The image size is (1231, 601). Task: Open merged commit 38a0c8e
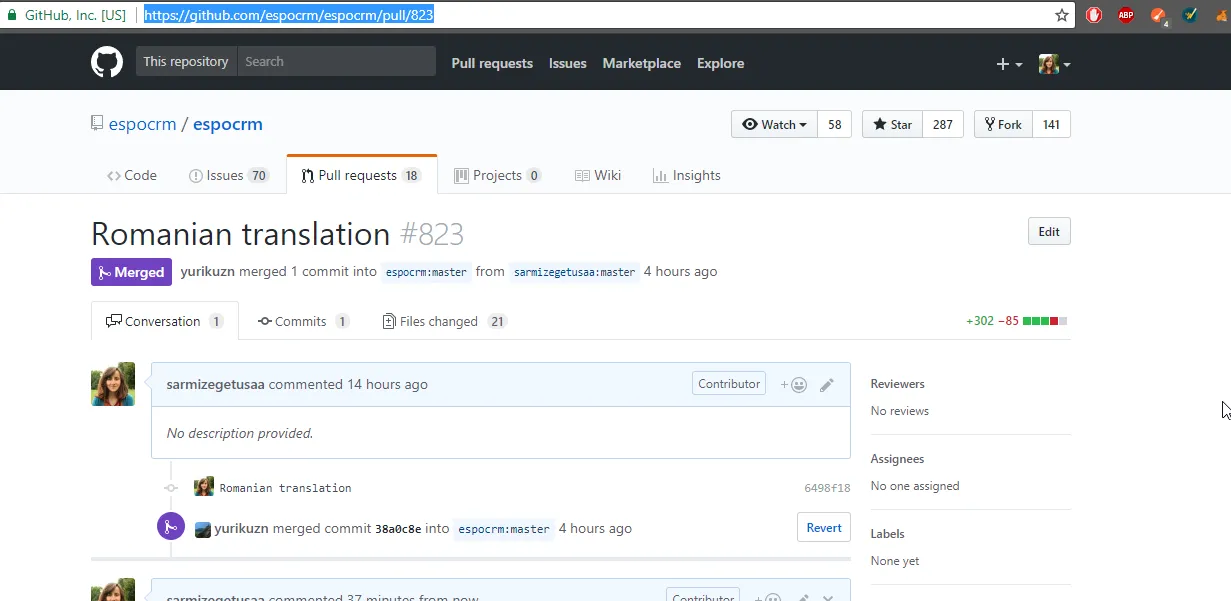[x=397, y=529]
